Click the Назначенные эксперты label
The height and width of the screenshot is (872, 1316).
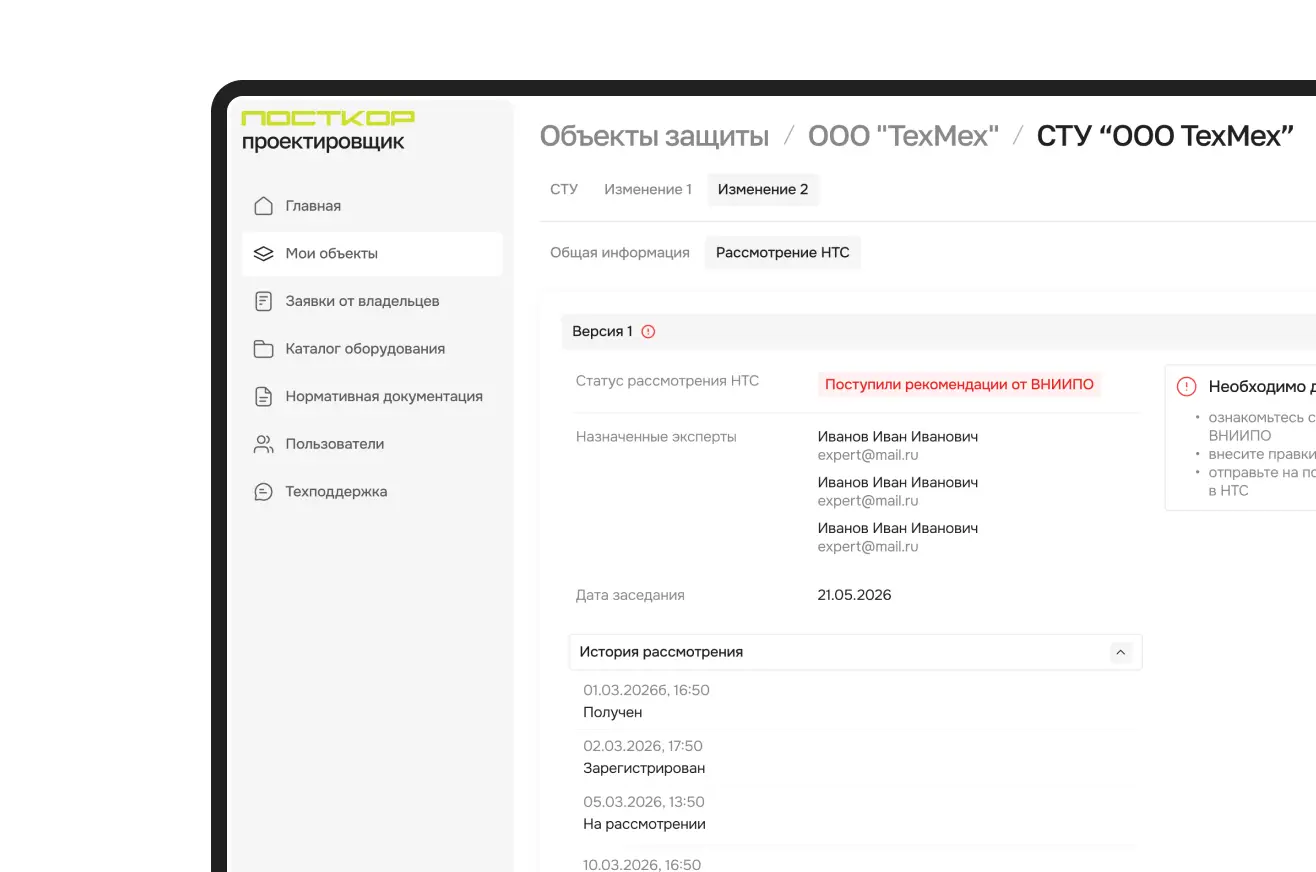click(x=656, y=437)
